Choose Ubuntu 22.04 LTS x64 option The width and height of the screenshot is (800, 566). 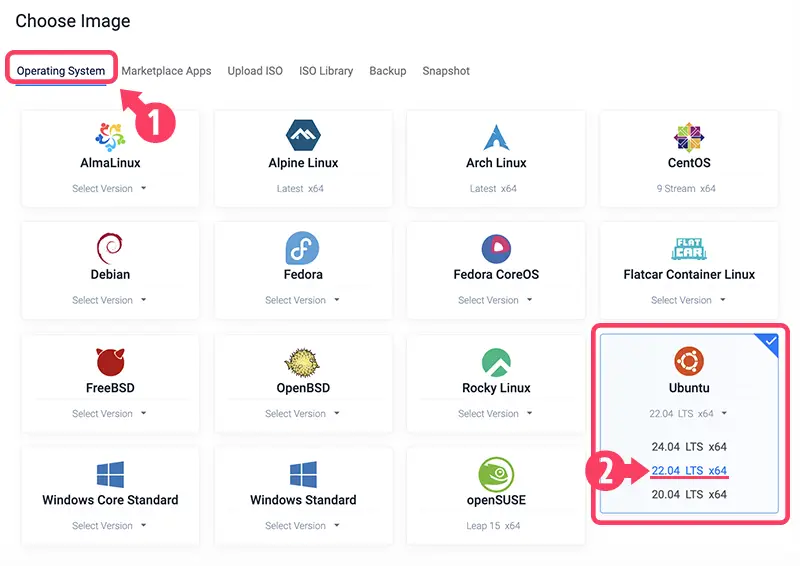coord(689,471)
